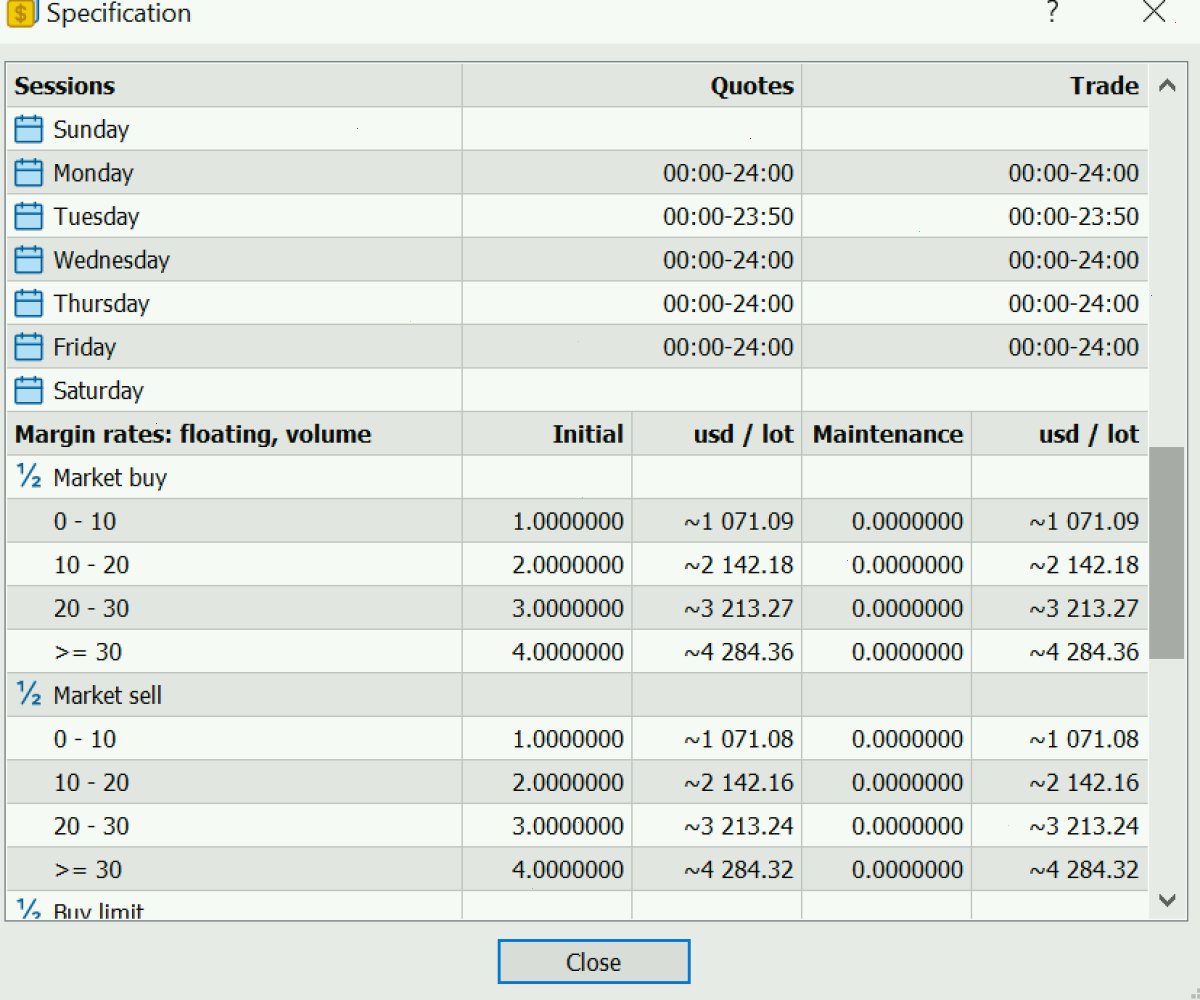
Task: Click the Wednesday calendar icon
Action: coord(29,260)
